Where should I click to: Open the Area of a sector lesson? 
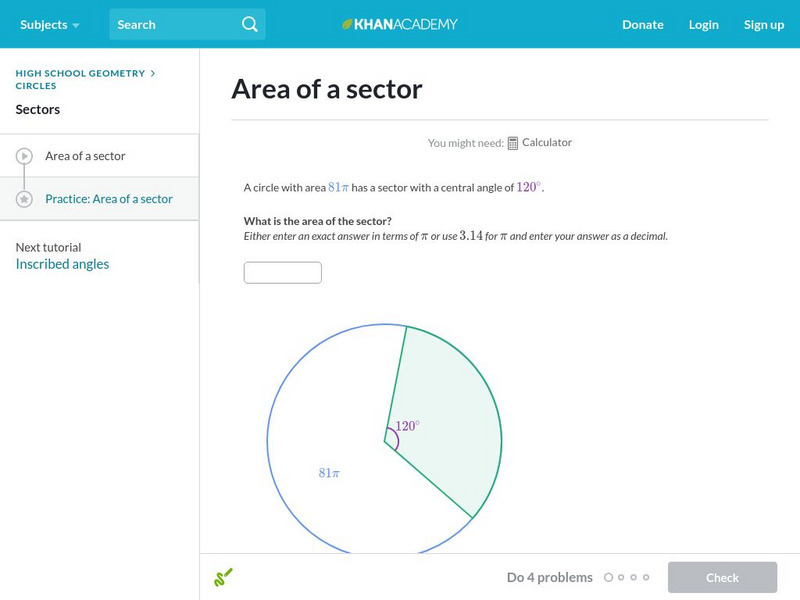point(85,156)
